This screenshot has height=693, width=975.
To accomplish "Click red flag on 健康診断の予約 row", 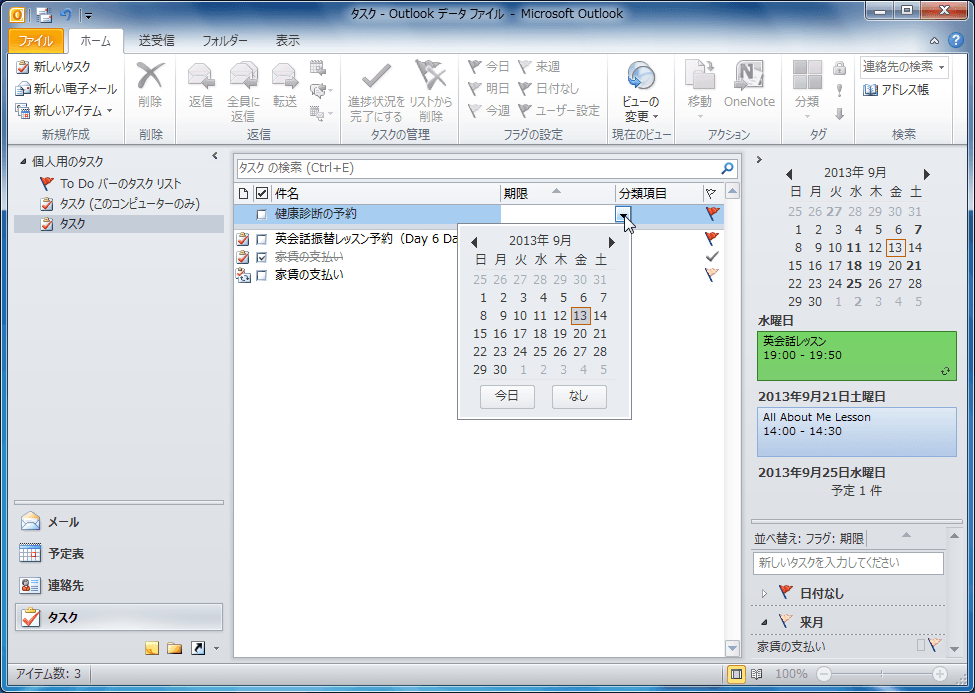I will (x=713, y=213).
